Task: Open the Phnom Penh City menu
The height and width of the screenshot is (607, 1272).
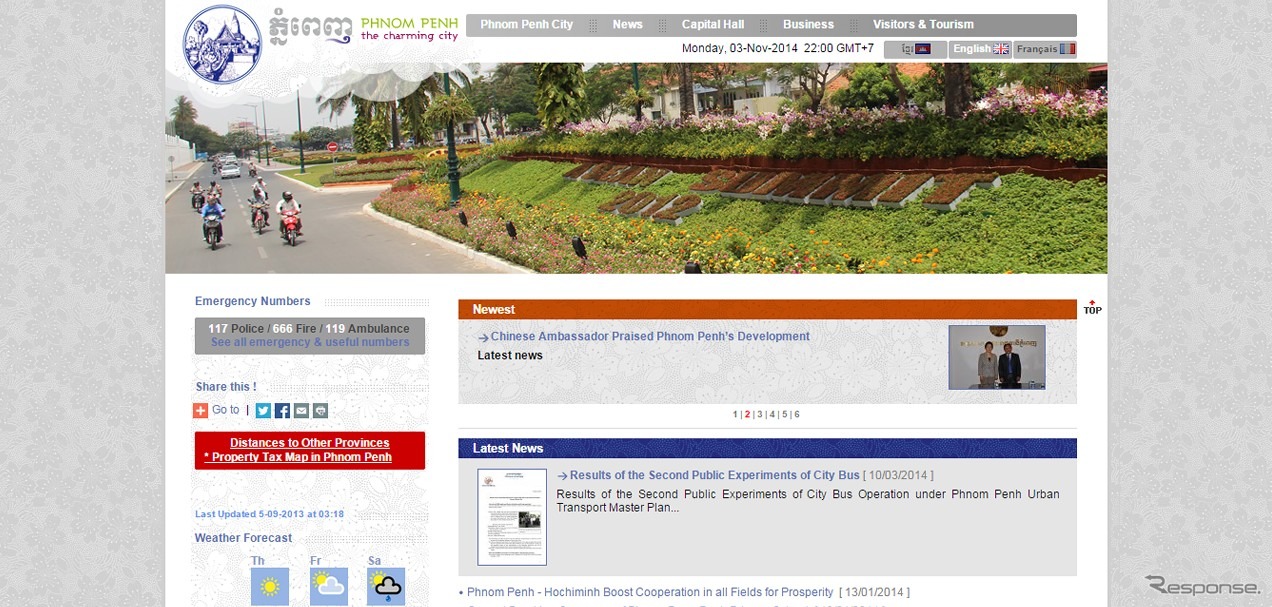Action: tap(526, 25)
